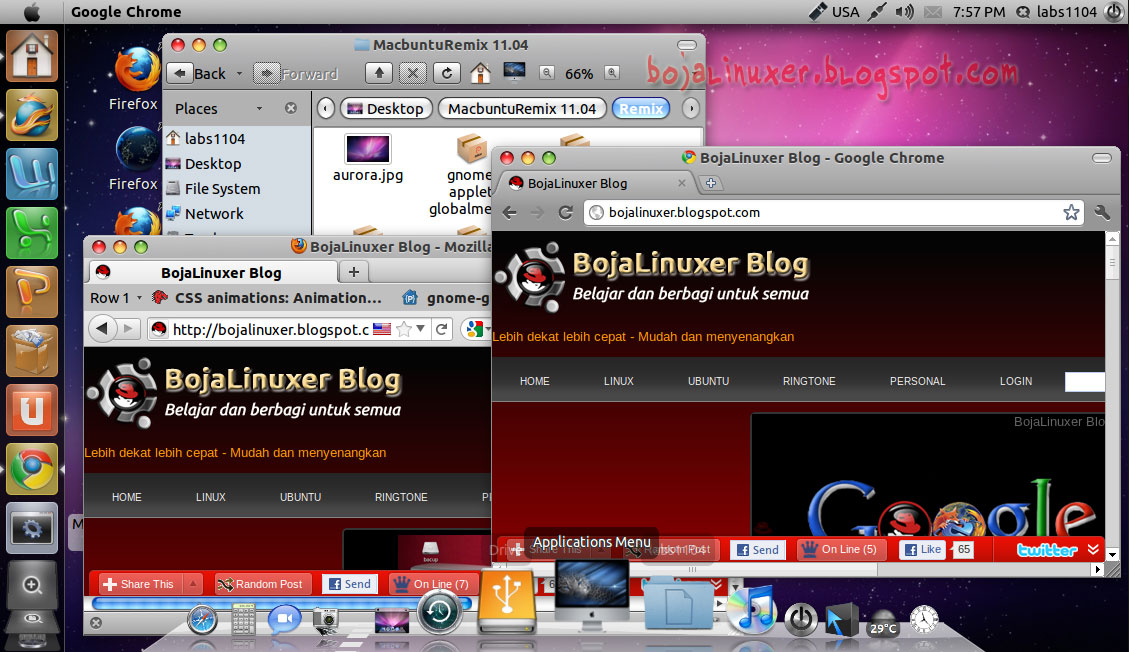Click the Safari compass icon in the dock

pyautogui.click(x=202, y=620)
